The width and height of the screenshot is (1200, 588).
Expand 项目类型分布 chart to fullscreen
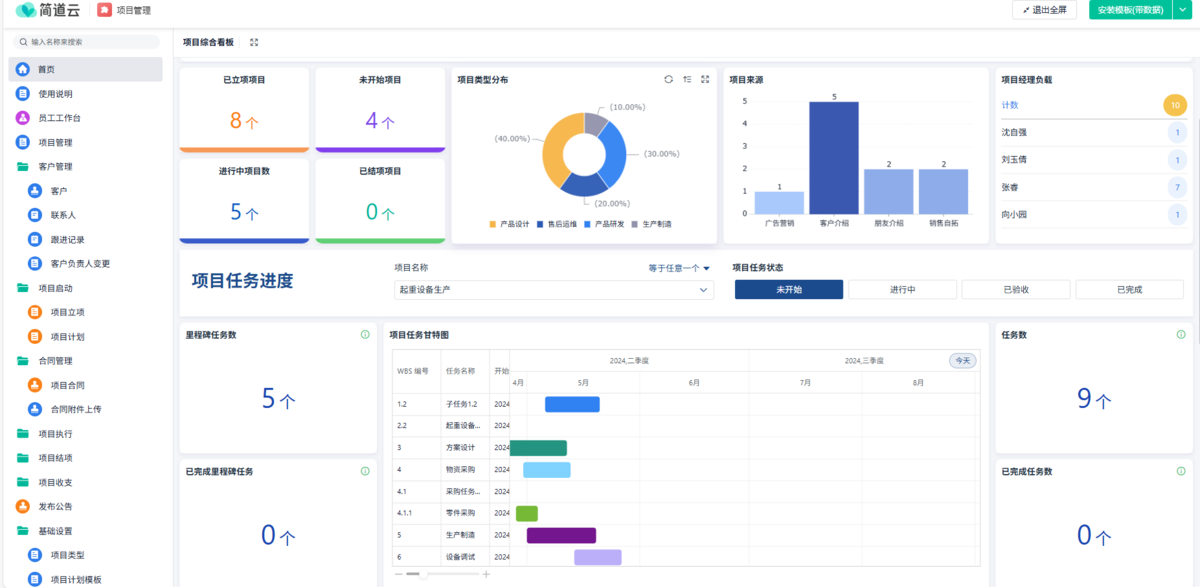click(x=705, y=79)
